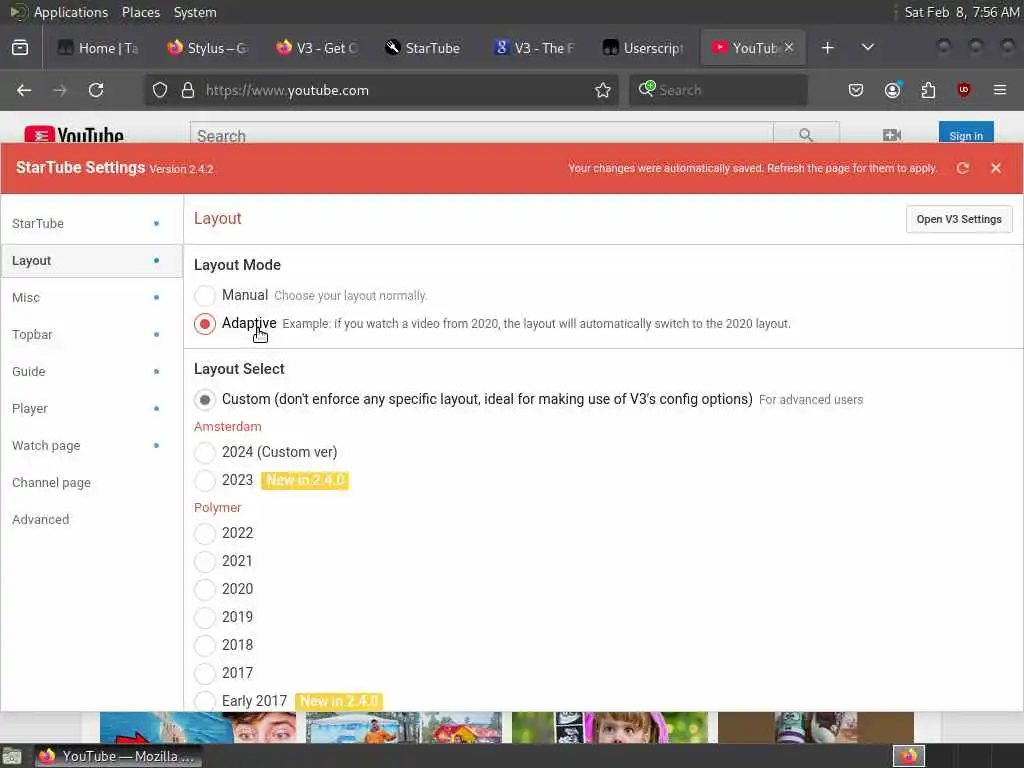
Task: Click the YouTube search magnifier button
Action: click(x=806, y=134)
